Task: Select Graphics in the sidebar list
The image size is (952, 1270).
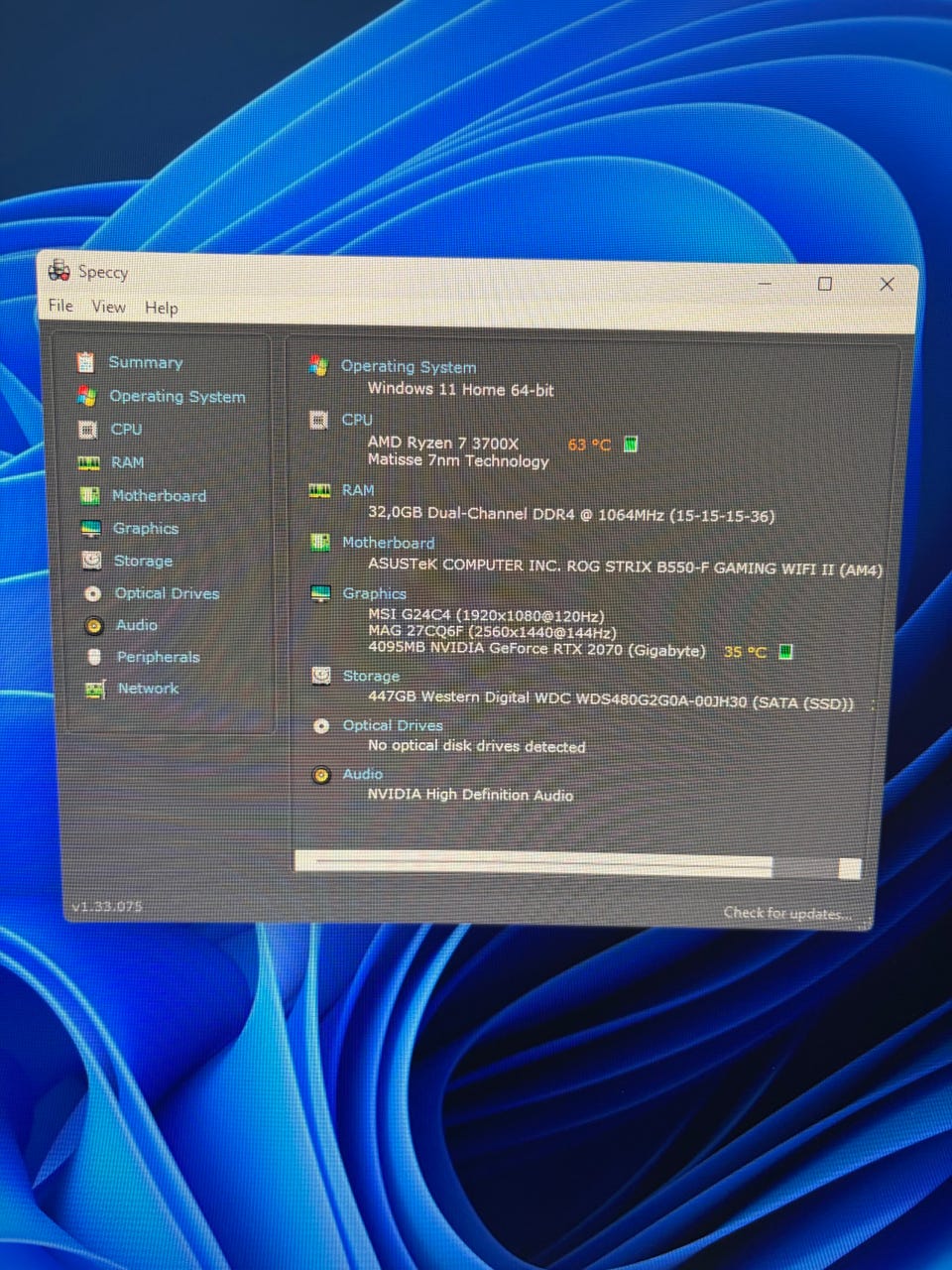Action: (146, 528)
